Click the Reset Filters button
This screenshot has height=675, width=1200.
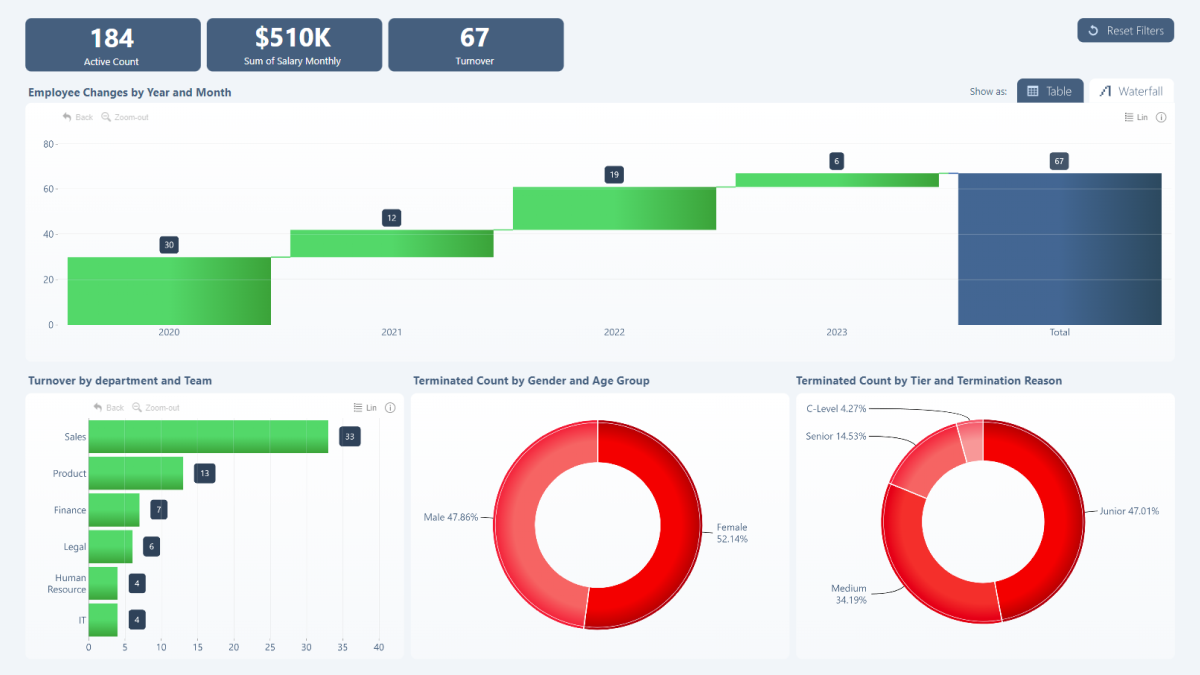pyautogui.click(x=1125, y=31)
